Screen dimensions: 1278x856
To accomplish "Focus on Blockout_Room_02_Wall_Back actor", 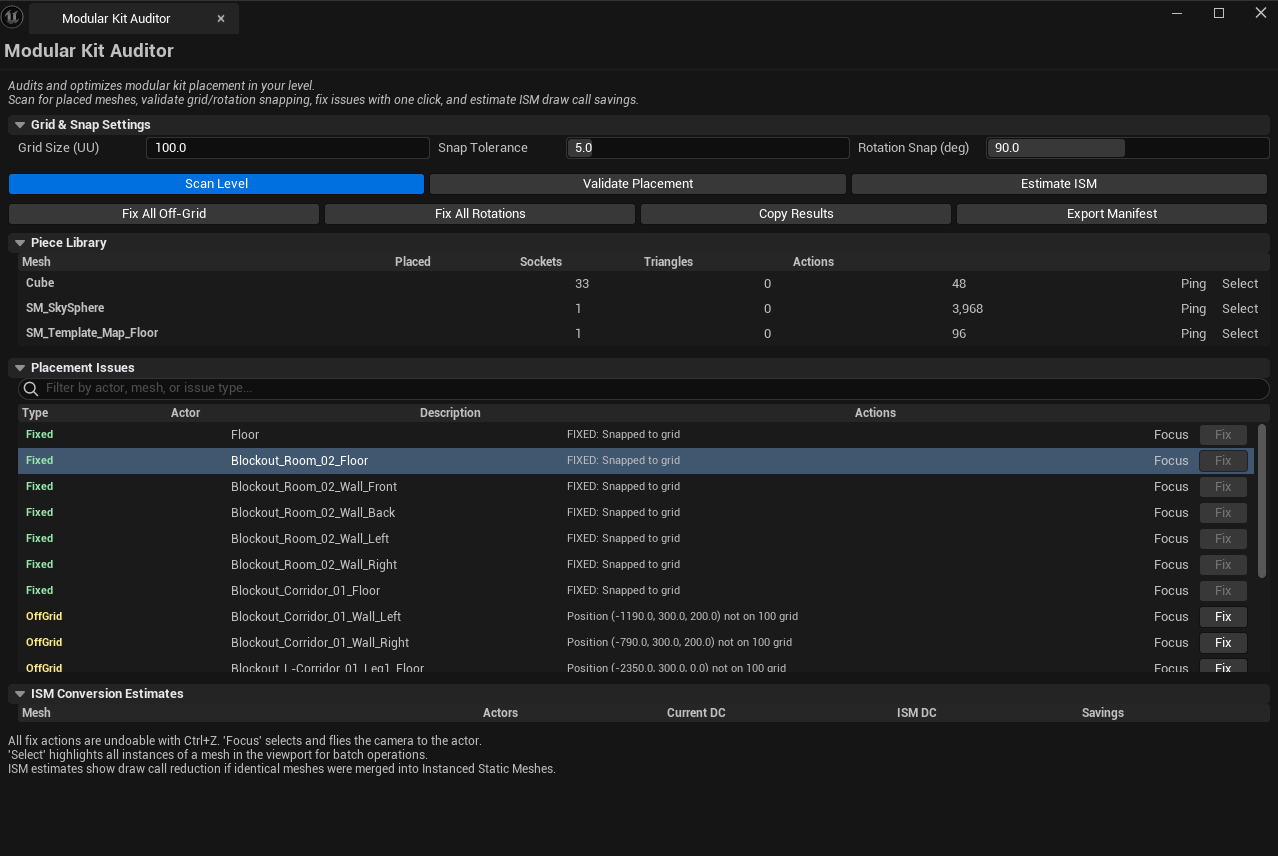I will (x=1171, y=513).
